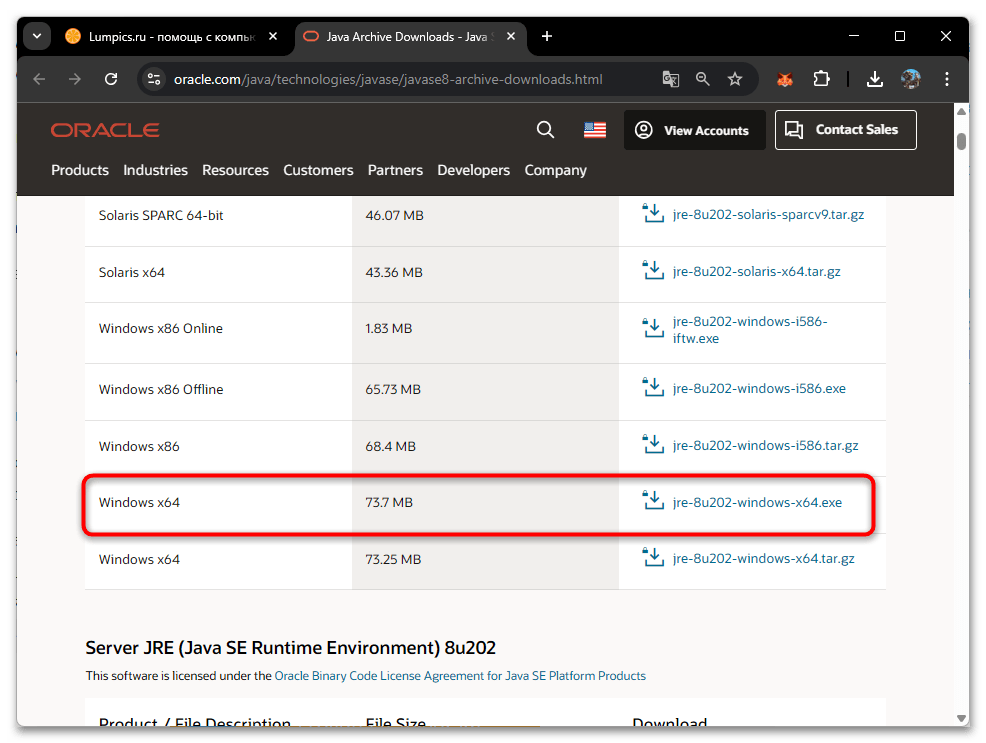Download jre-8u202-solaris-sparcv9.tar.gz
The image size is (986, 743).
[768, 214]
